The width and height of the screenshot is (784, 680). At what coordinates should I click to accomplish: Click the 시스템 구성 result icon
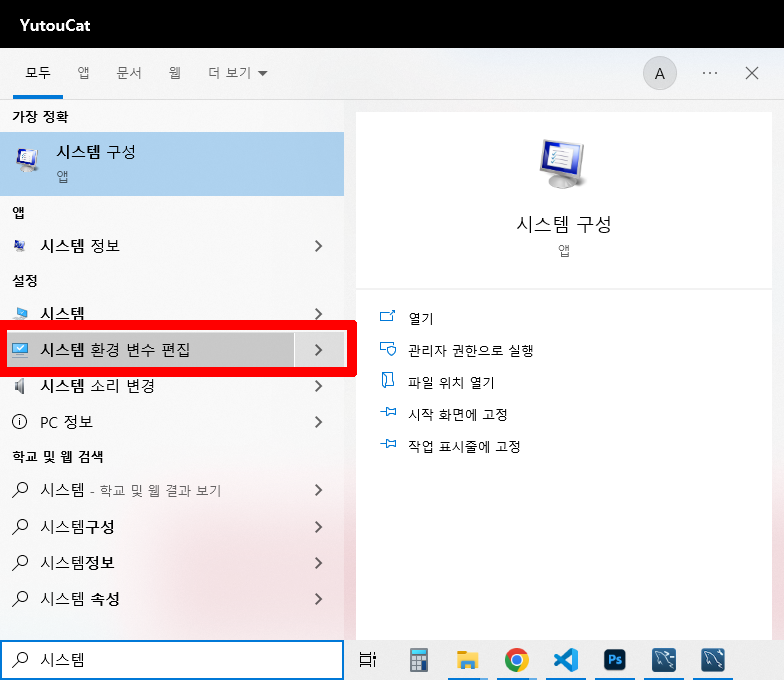[x=27, y=160]
